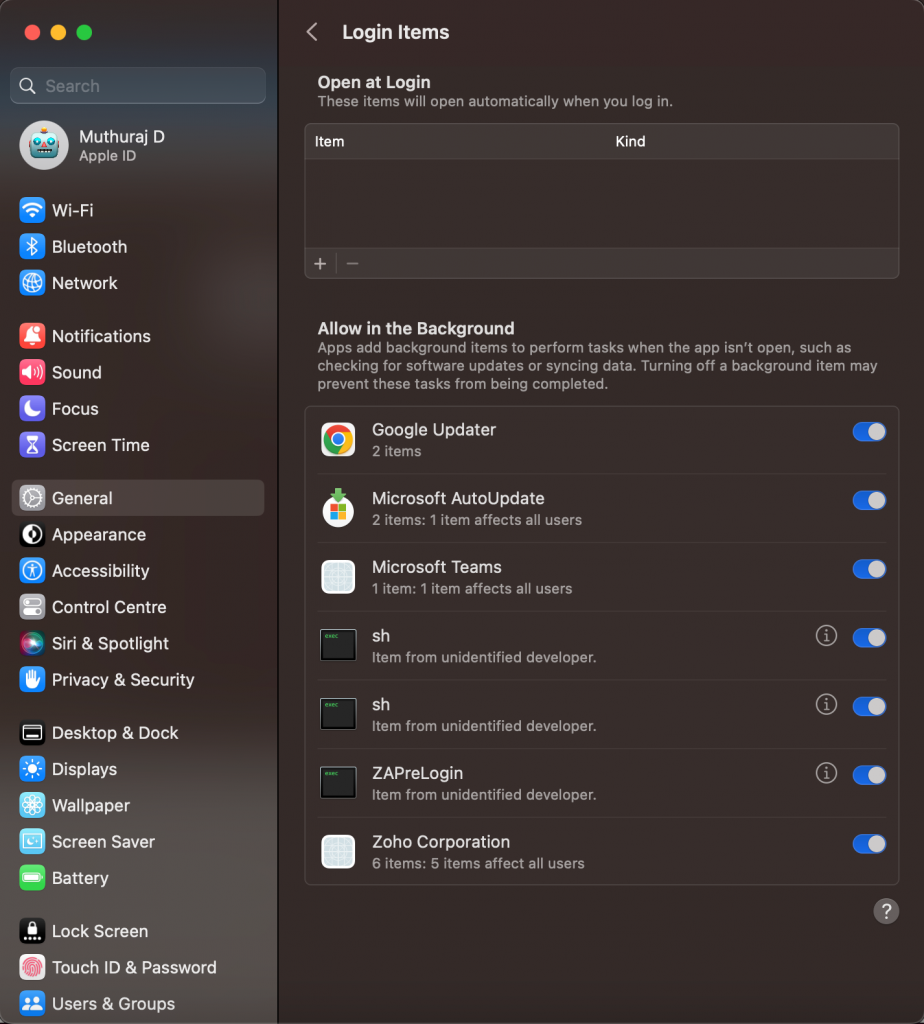Open Privacy & Security label in sidebar

click(x=123, y=680)
